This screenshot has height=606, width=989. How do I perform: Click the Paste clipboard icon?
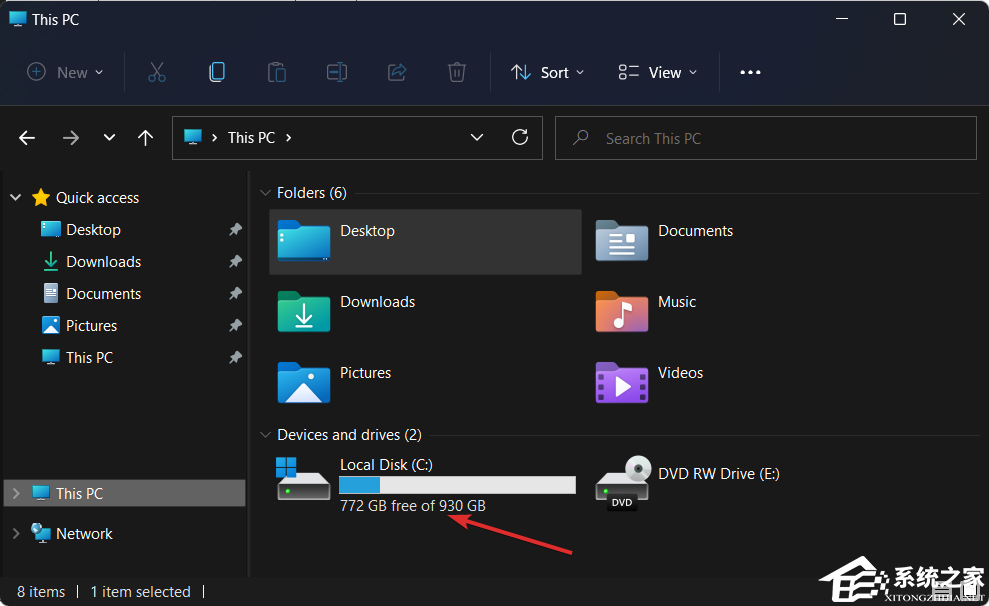pos(277,72)
